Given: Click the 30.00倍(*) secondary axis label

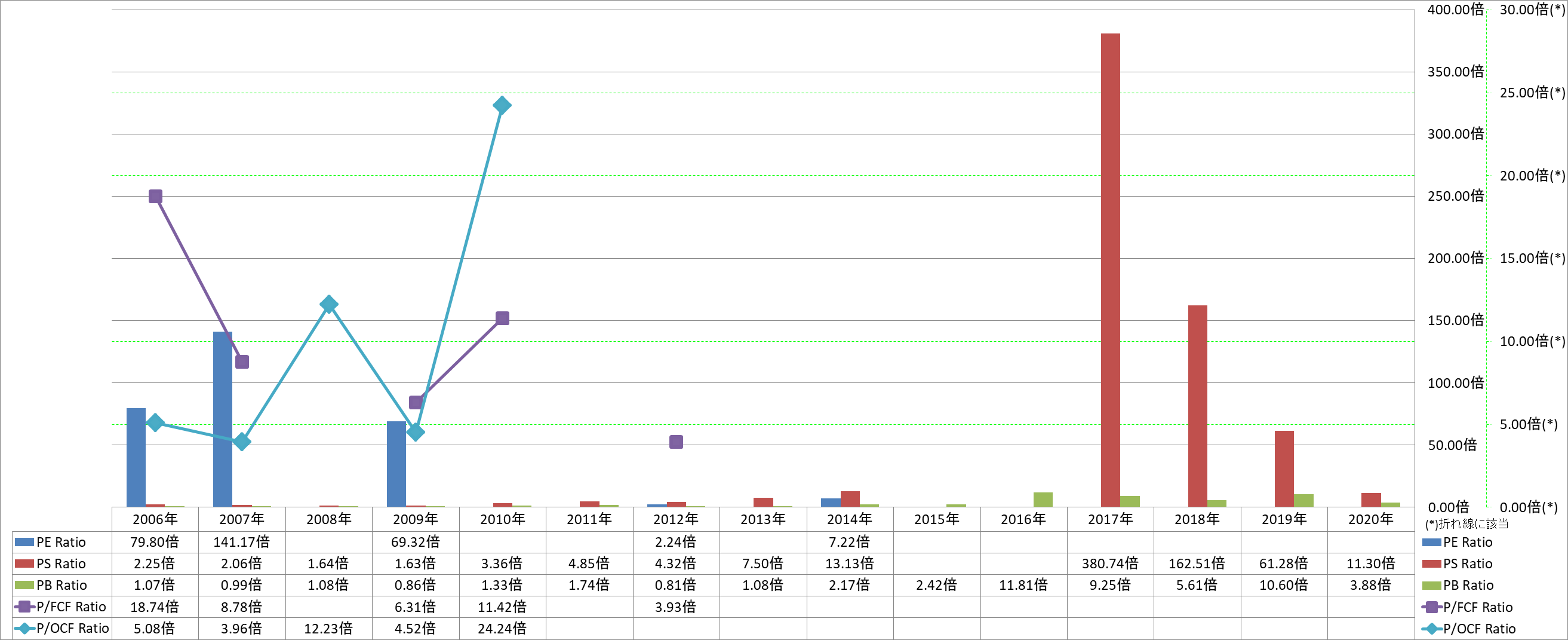Looking at the screenshot, I should [1532, 9].
